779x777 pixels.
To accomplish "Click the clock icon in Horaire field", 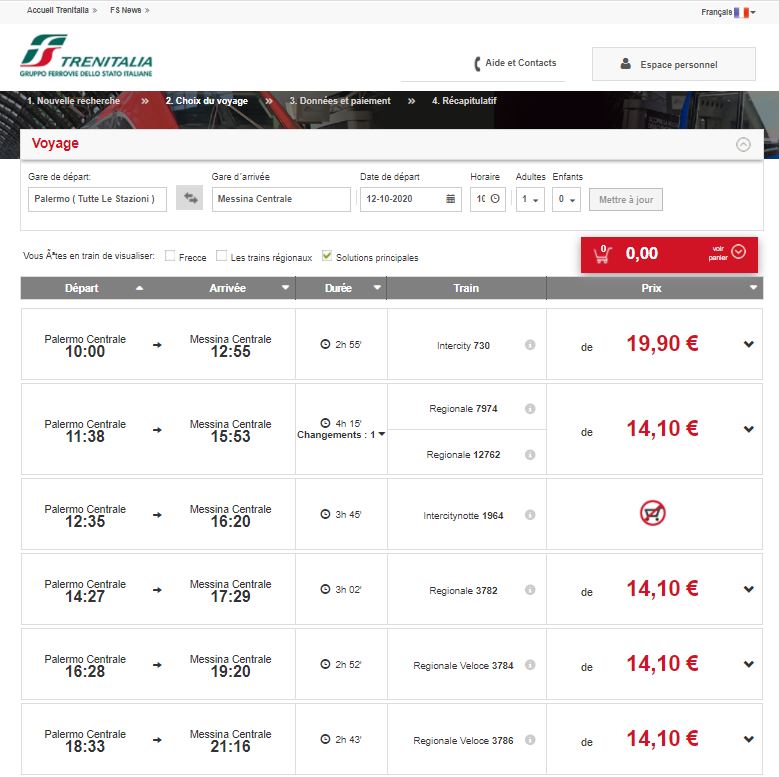I will pos(495,199).
